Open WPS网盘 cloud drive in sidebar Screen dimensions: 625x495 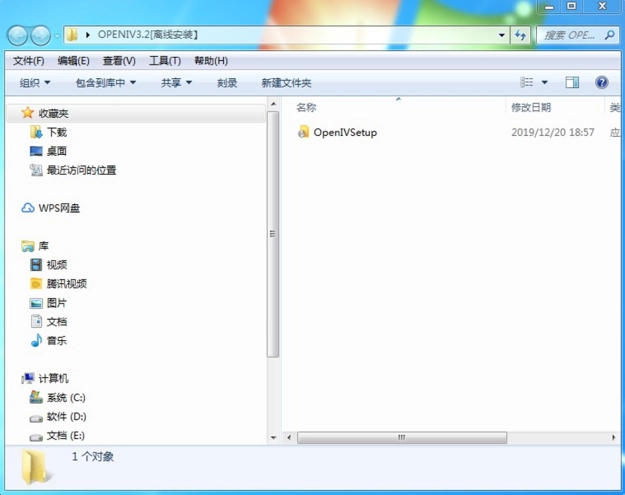coord(58,208)
